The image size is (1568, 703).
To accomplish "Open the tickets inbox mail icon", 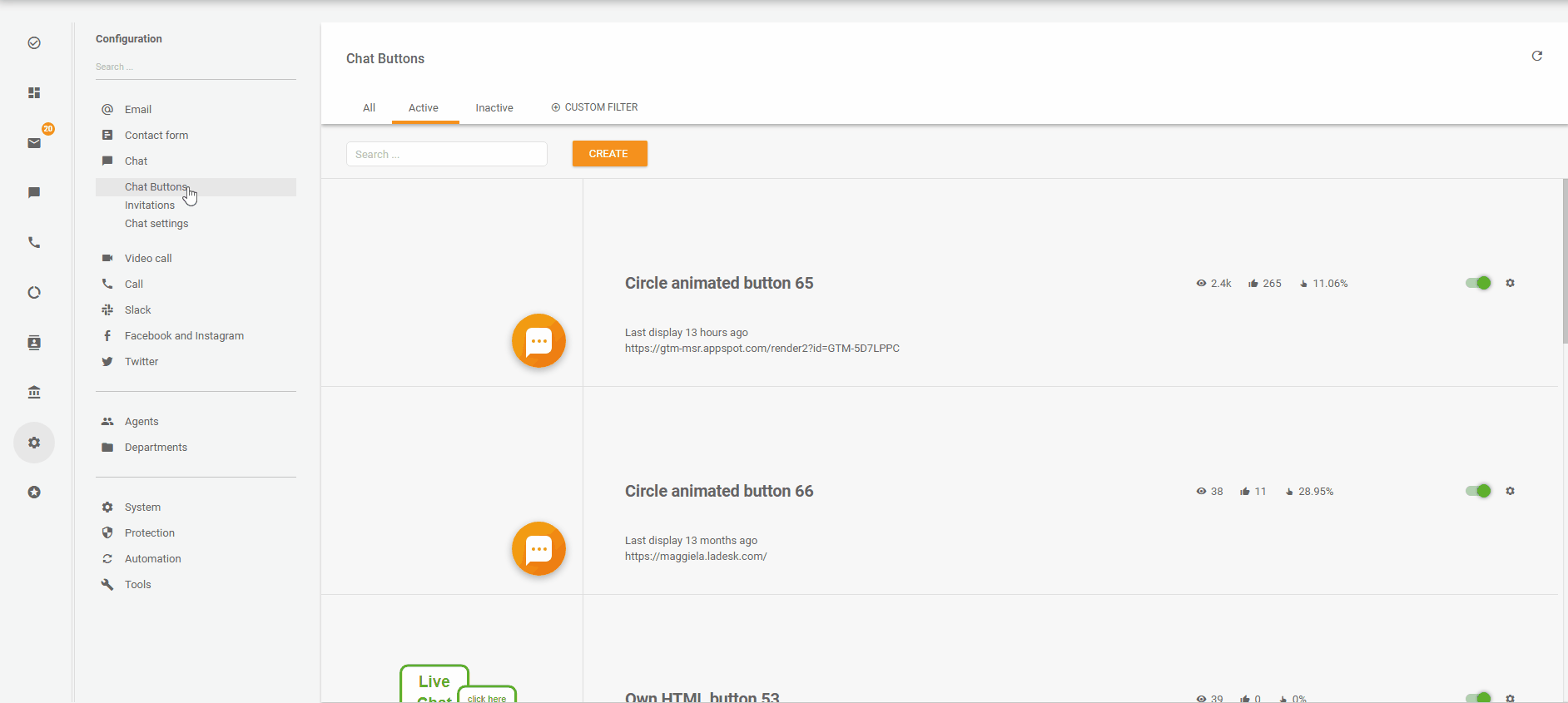I will (x=34, y=143).
